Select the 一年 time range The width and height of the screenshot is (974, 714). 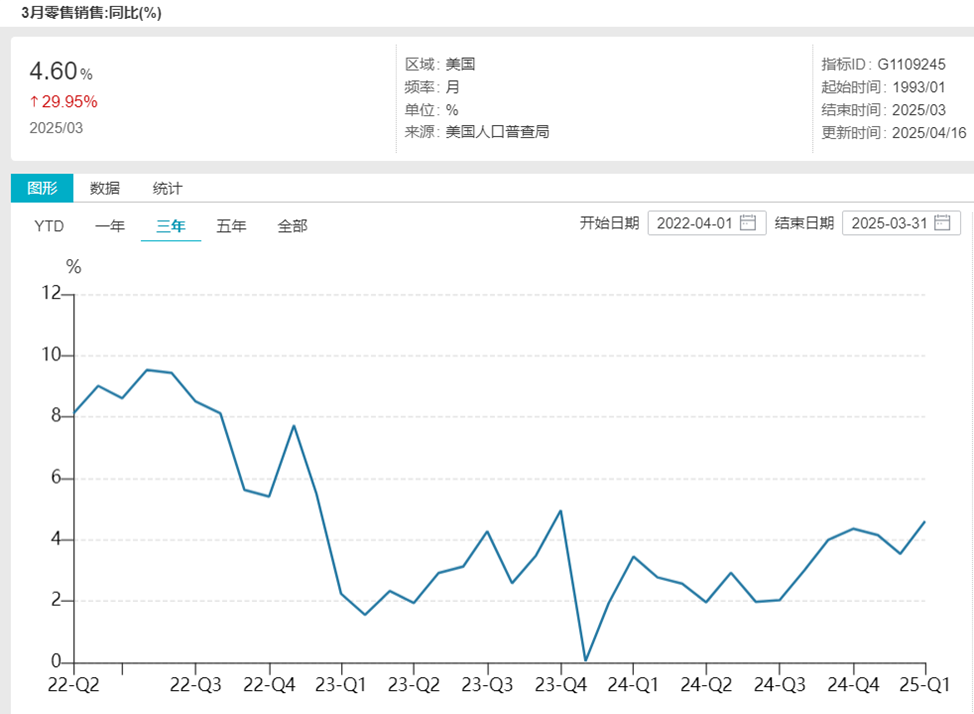[110, 226]
